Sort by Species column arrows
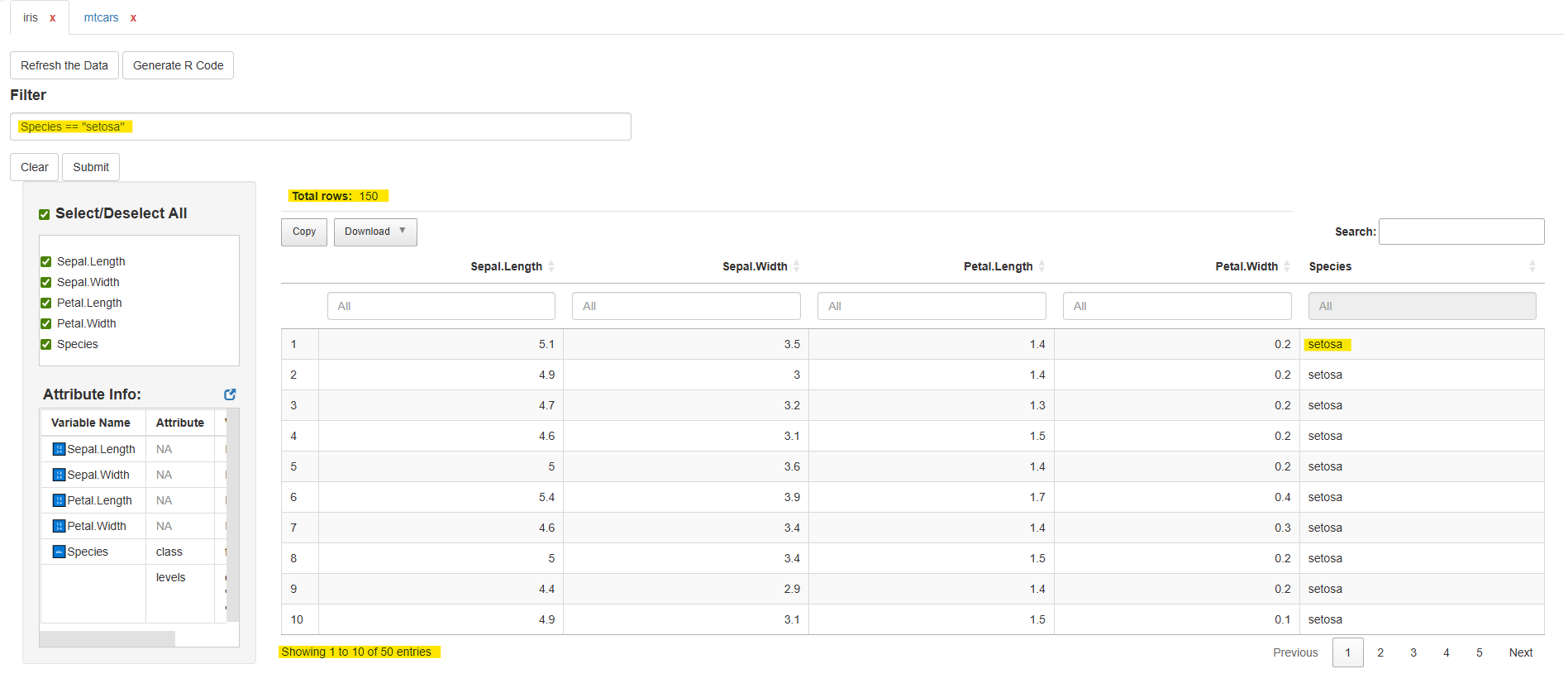Screen dimensions: 1568x688 [x=1532, y=266]
